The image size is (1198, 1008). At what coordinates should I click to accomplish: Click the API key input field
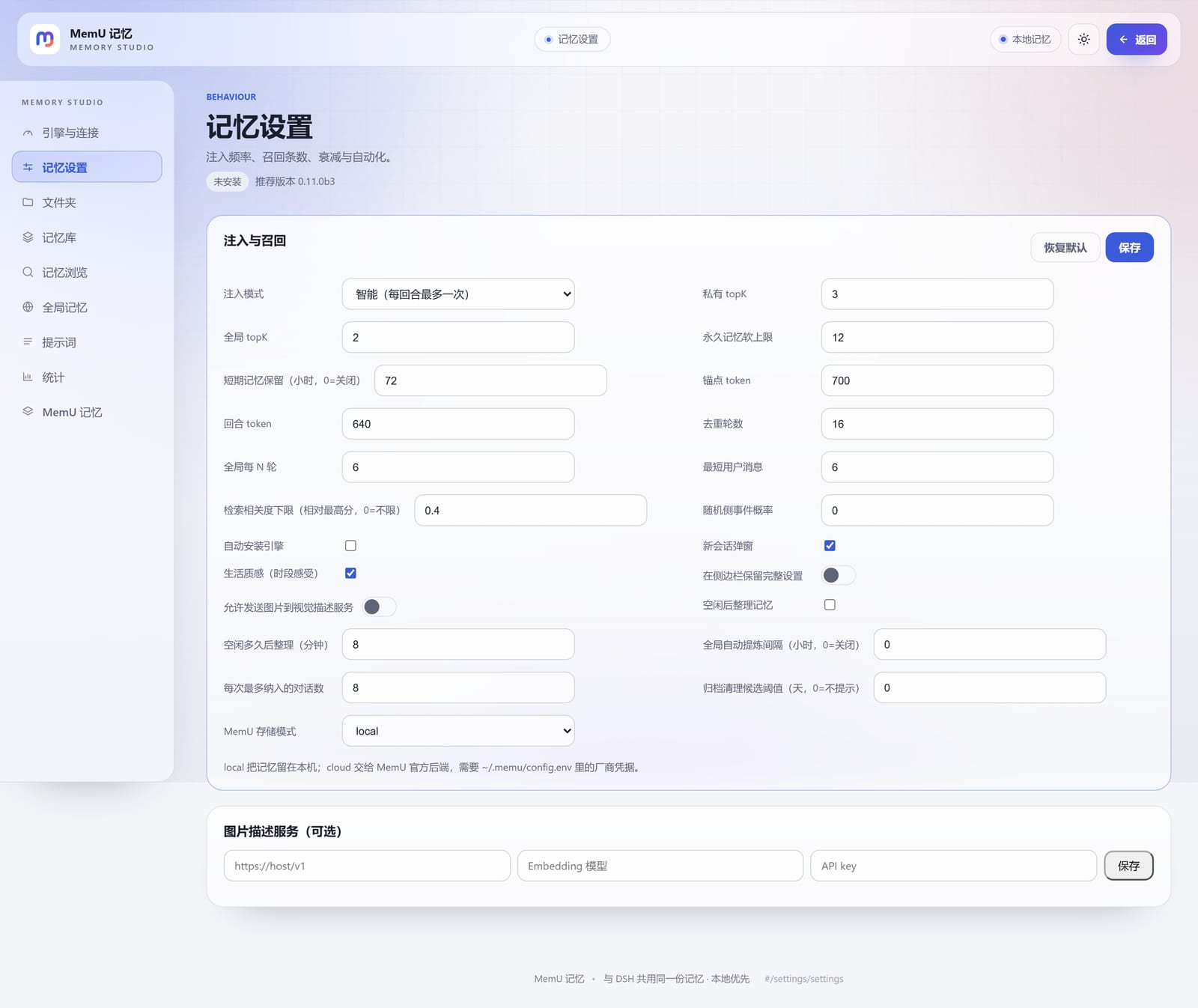(x=954, y=866)
